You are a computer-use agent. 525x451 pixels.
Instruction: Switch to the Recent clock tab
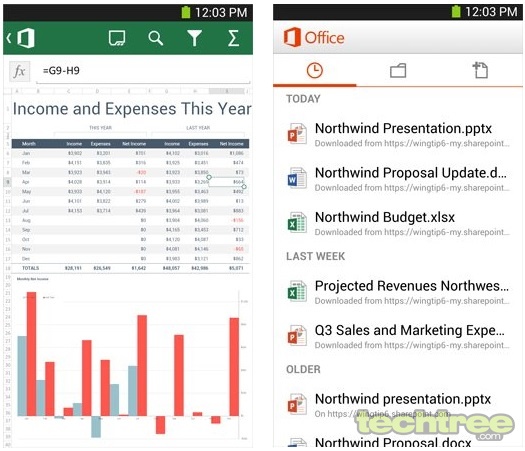coord(315,71)
